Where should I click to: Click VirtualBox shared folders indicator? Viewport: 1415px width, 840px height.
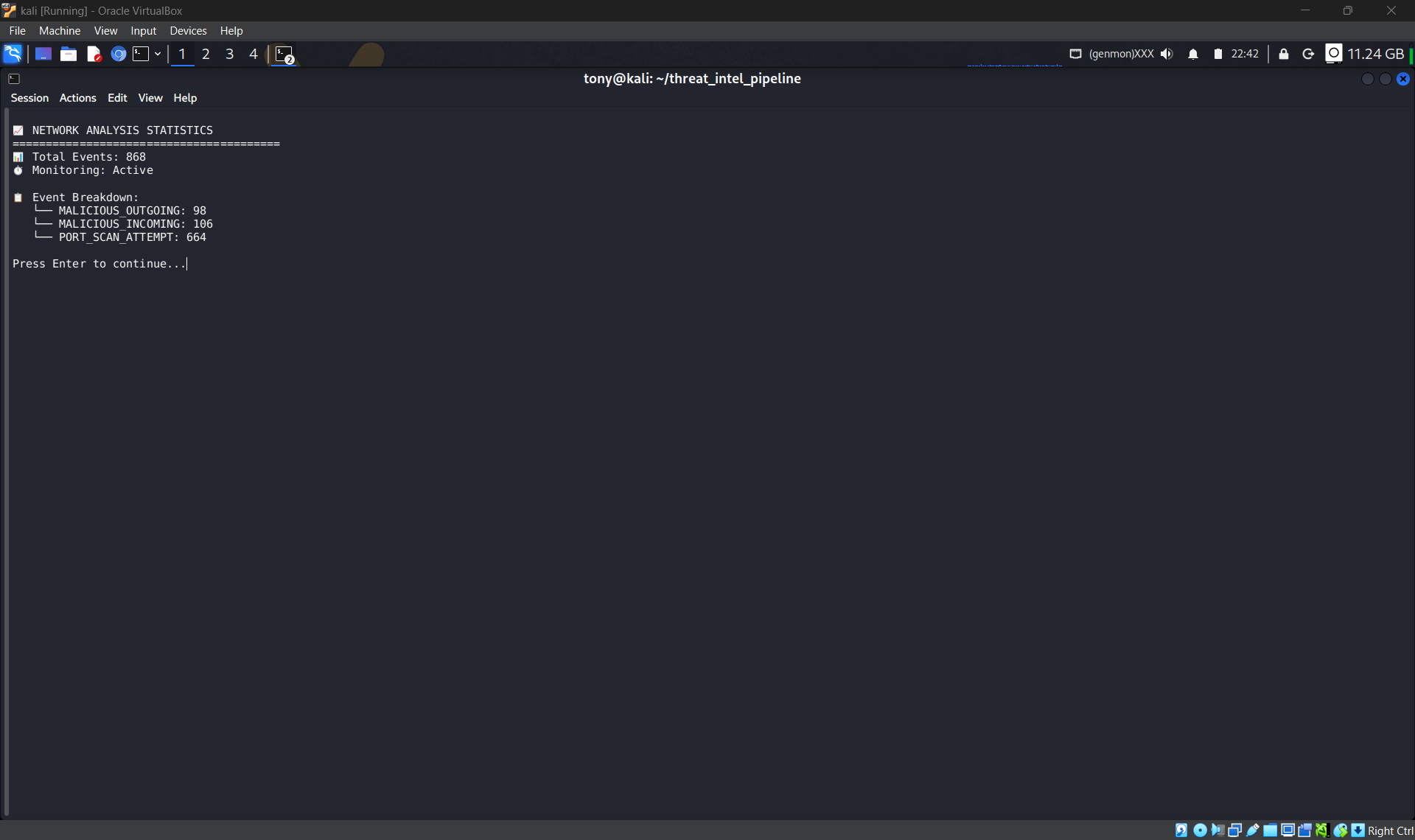pyautogui.click(x=1270, y=830)
